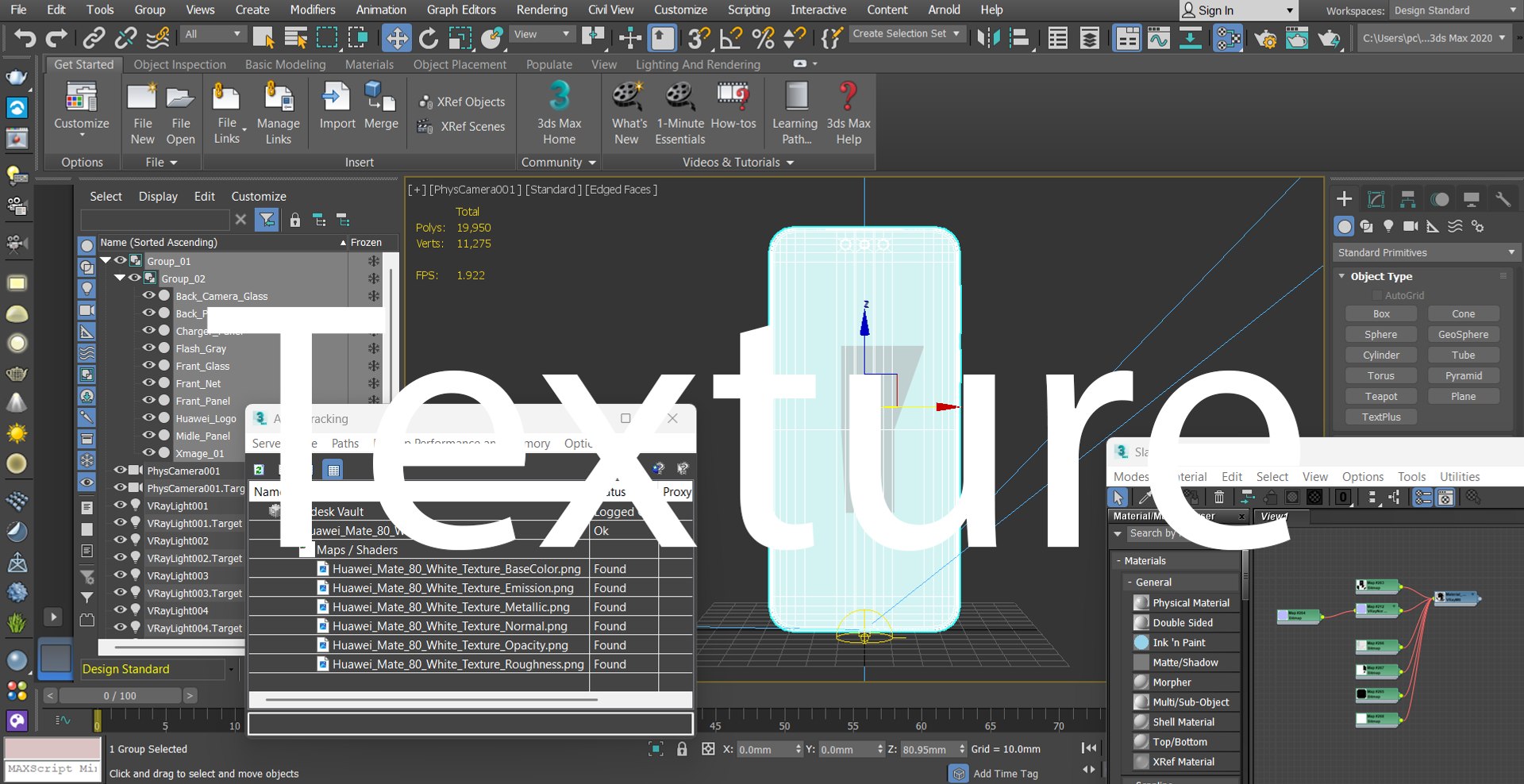Viewport: 1524px width, 784px height.
Task: Collapse the Group_01 tree node
Action: tap(106, 260)
